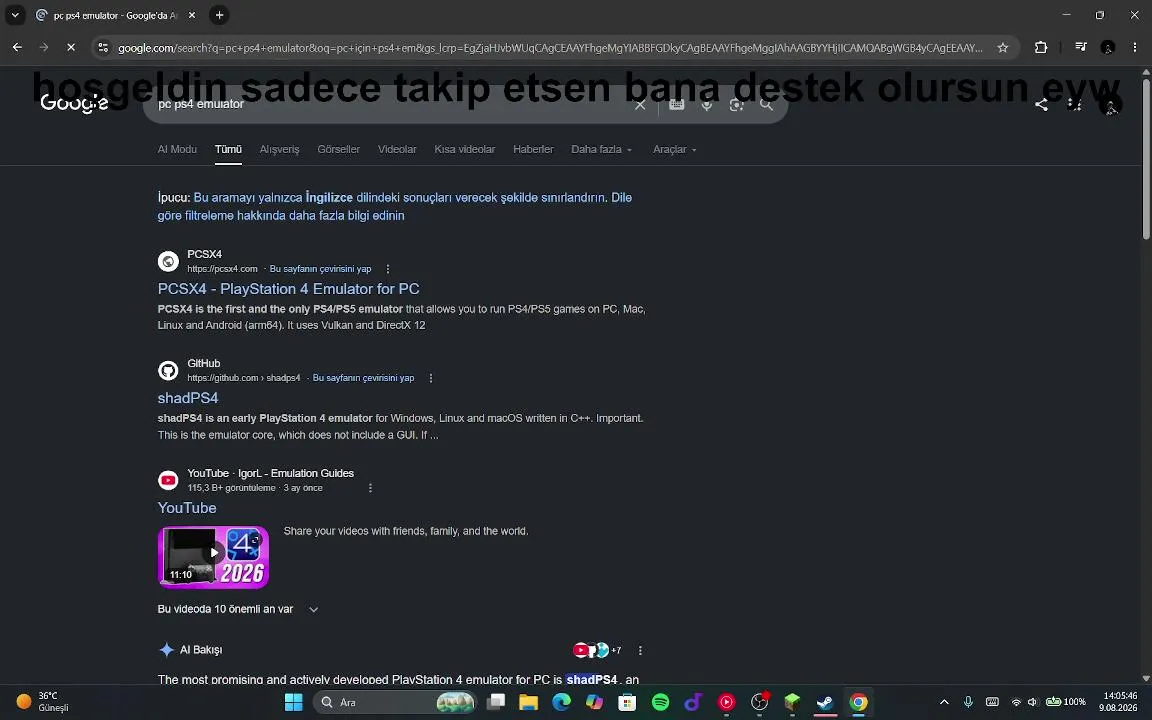The width and height of the screenshot is (1152, 720).
Task: Switch to the Görseller tab
Action: 339,149
